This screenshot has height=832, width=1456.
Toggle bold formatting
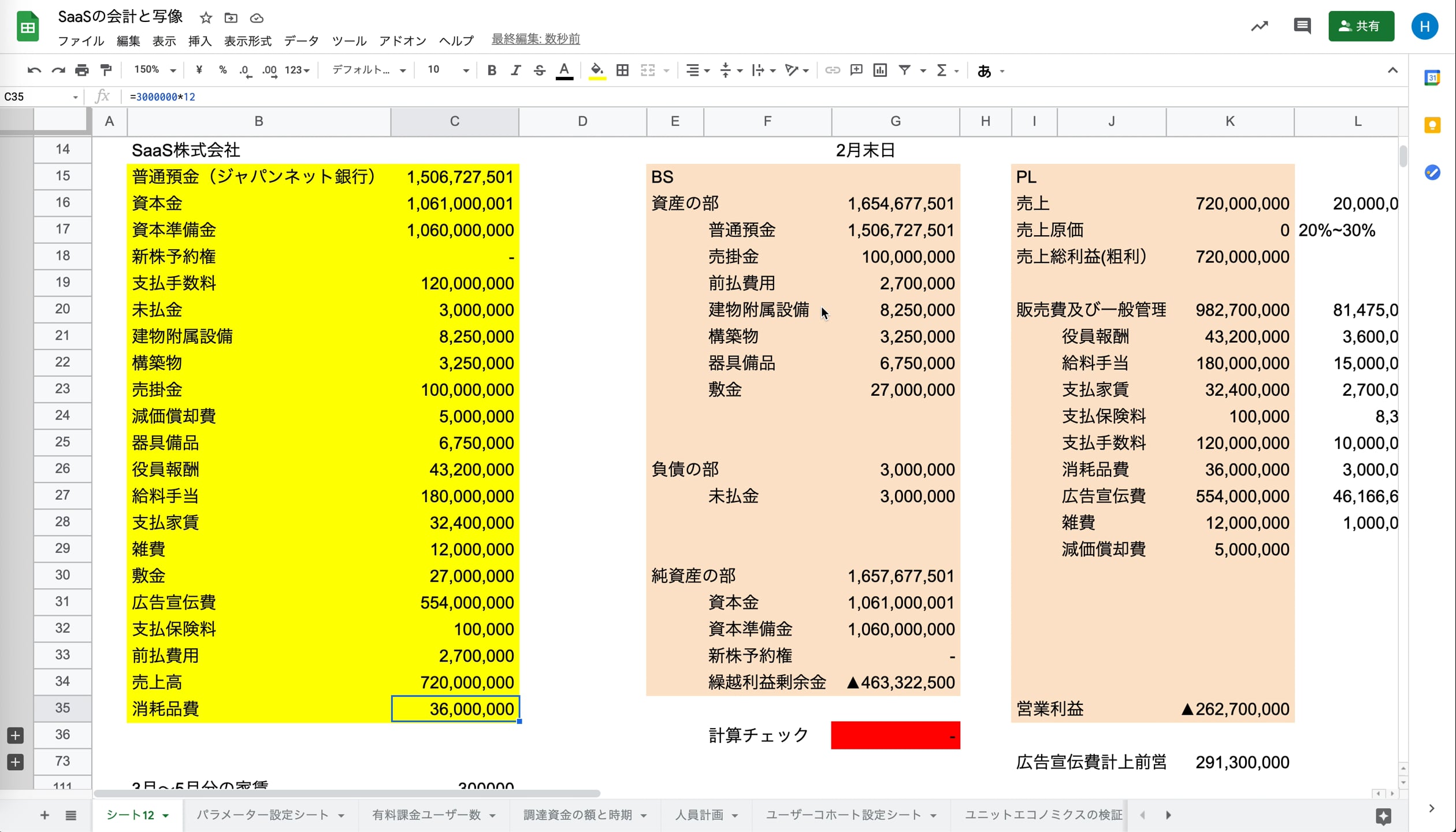click(x=492, y=70)
